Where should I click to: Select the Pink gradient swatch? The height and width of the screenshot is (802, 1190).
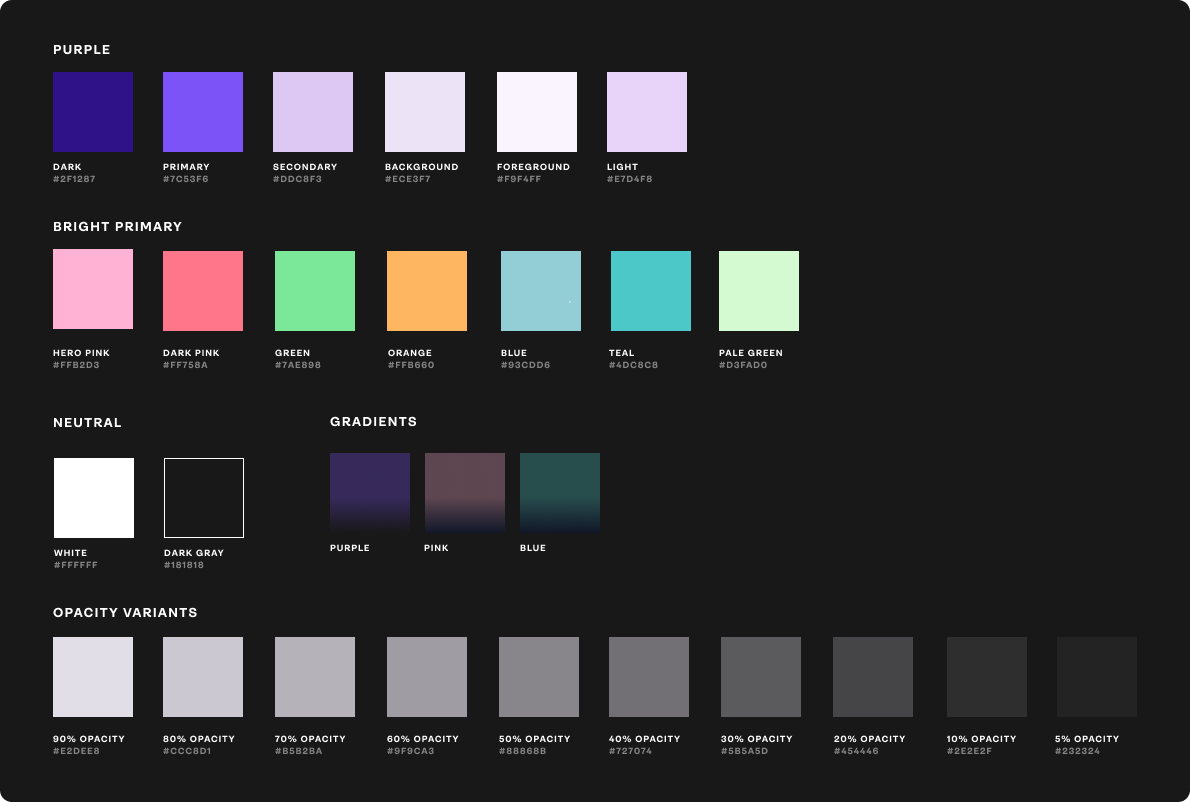(x=465, y=493)
